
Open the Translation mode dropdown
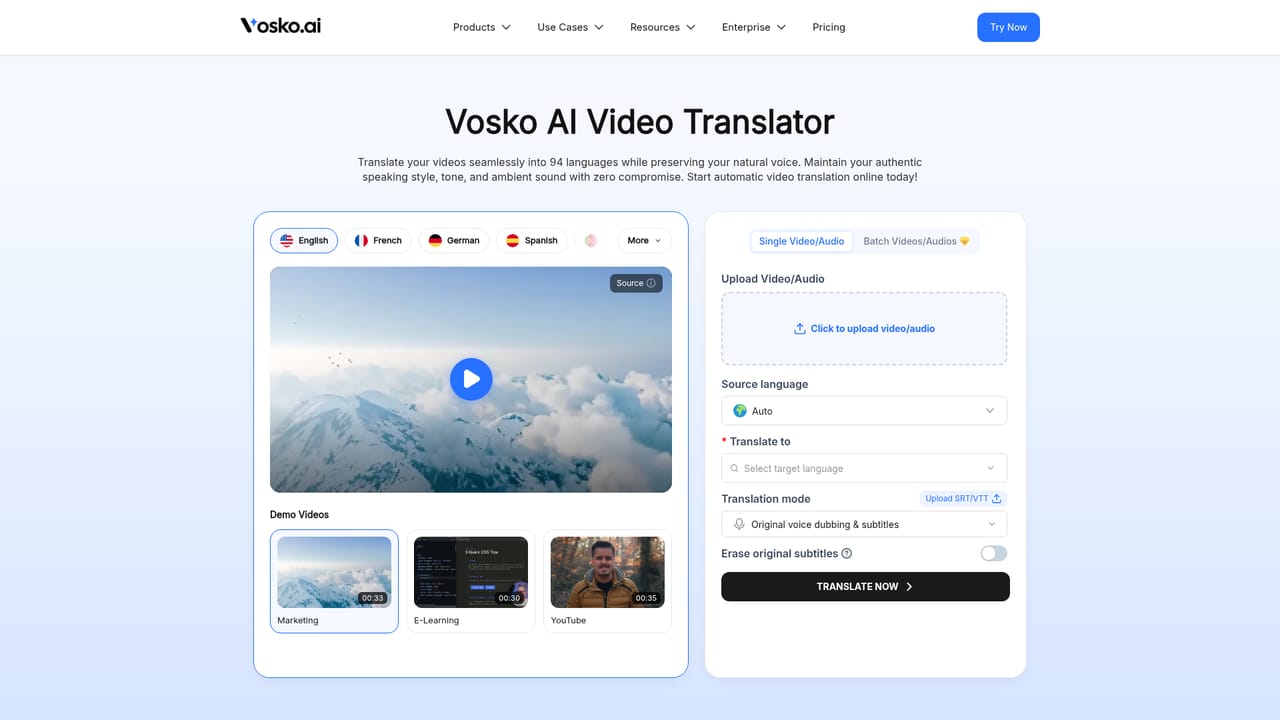pyautogui.click(x=864, y=524)
